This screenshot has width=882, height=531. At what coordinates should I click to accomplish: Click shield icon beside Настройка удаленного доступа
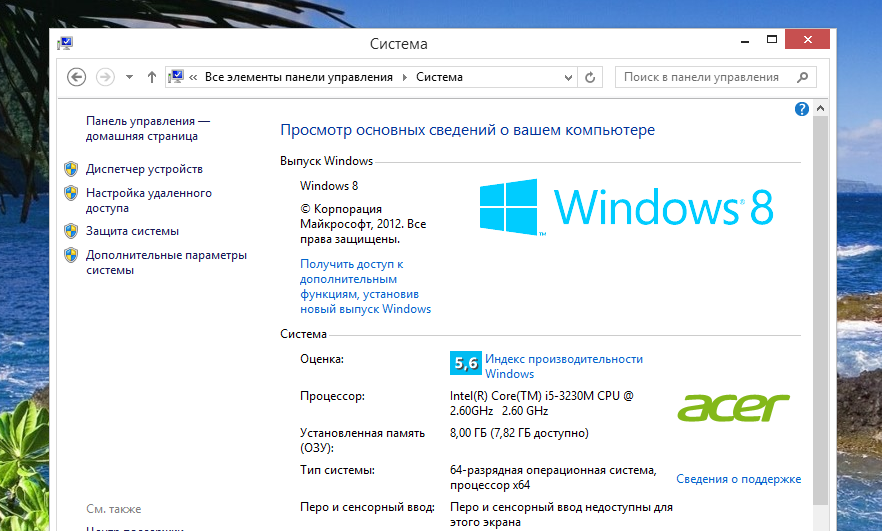click(x=71, y=194)
